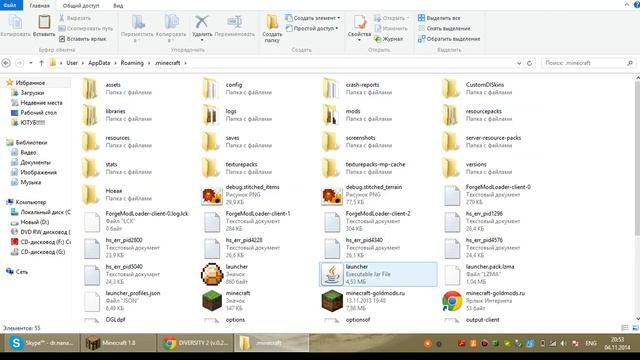Select the launcher Executable Jar File
Screen dimensions: 640x360
[x=378, y=274]
